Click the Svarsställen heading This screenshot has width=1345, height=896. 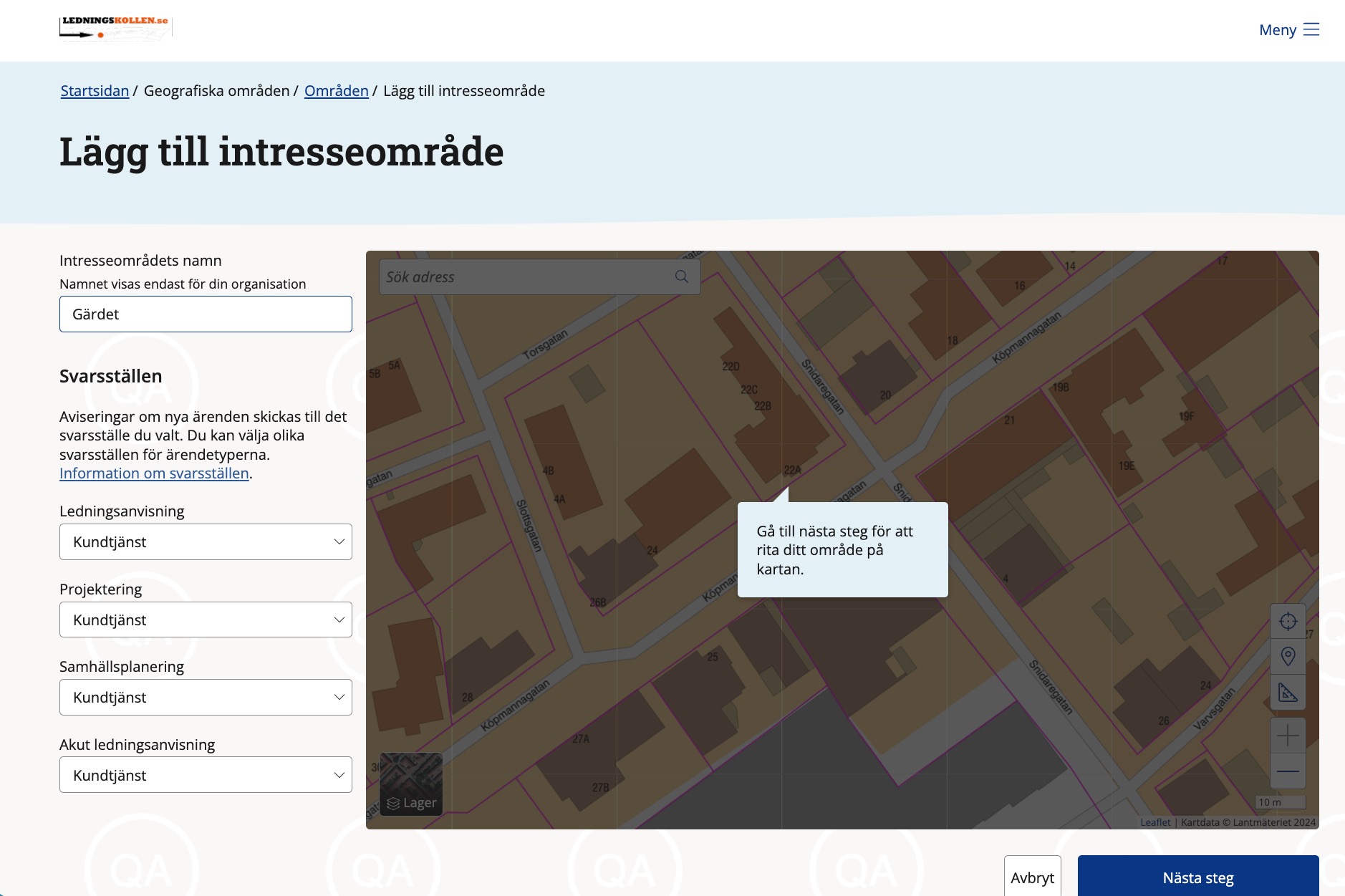point(111,376)
